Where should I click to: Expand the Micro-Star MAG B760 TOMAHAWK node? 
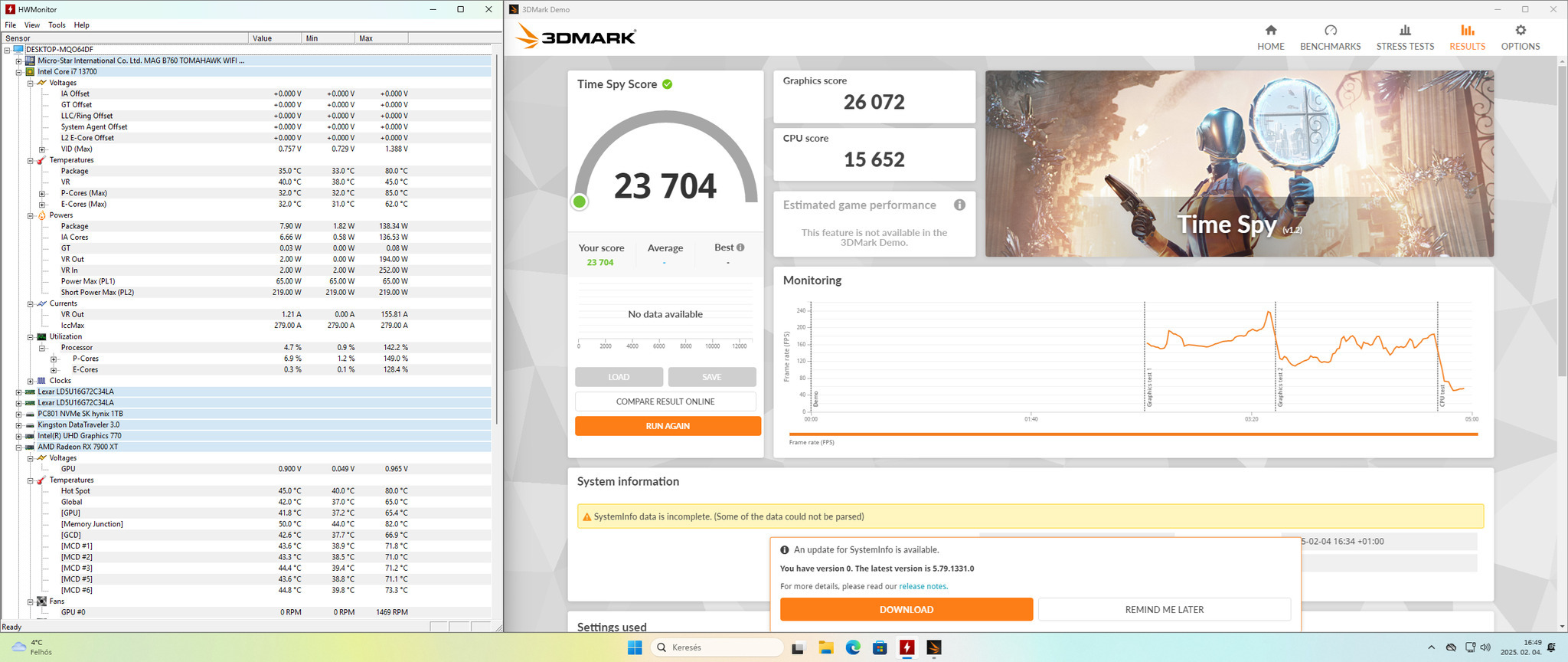(18, 61)
